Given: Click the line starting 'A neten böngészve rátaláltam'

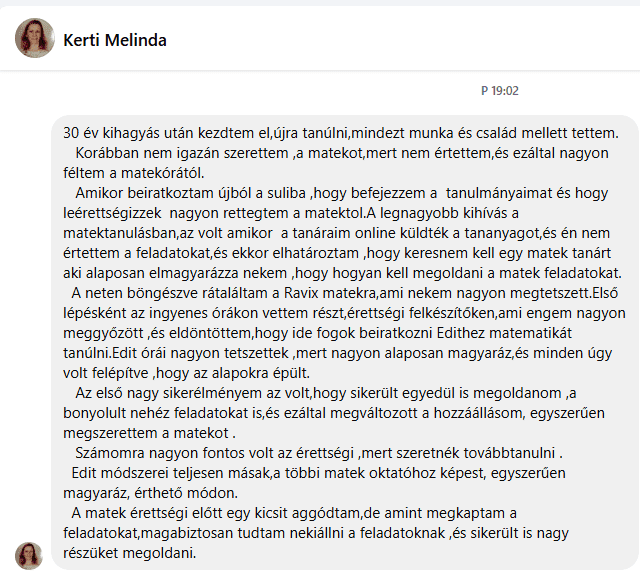Looking at the screenshot, I should click(x=345, y=293).
